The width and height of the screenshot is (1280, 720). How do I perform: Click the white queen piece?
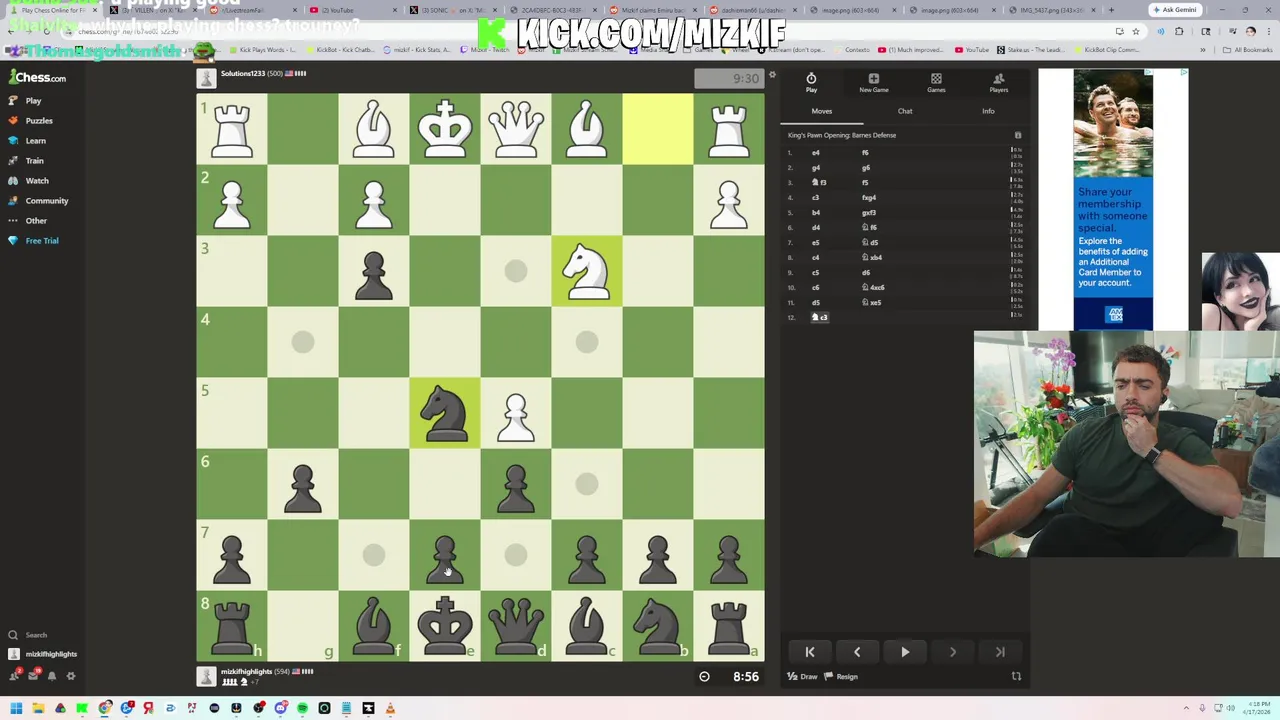click(516, 129)
